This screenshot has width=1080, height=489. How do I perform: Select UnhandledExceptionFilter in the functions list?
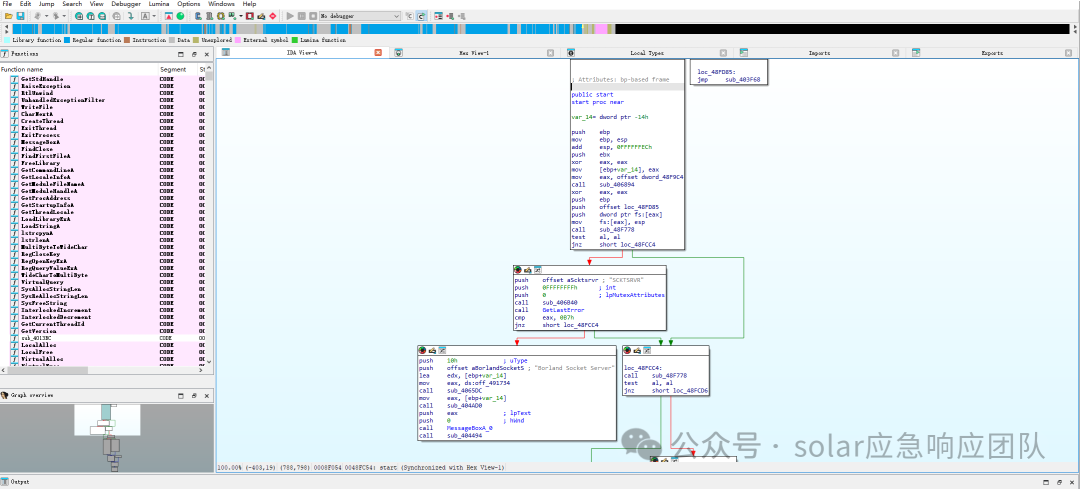(63, 100)
